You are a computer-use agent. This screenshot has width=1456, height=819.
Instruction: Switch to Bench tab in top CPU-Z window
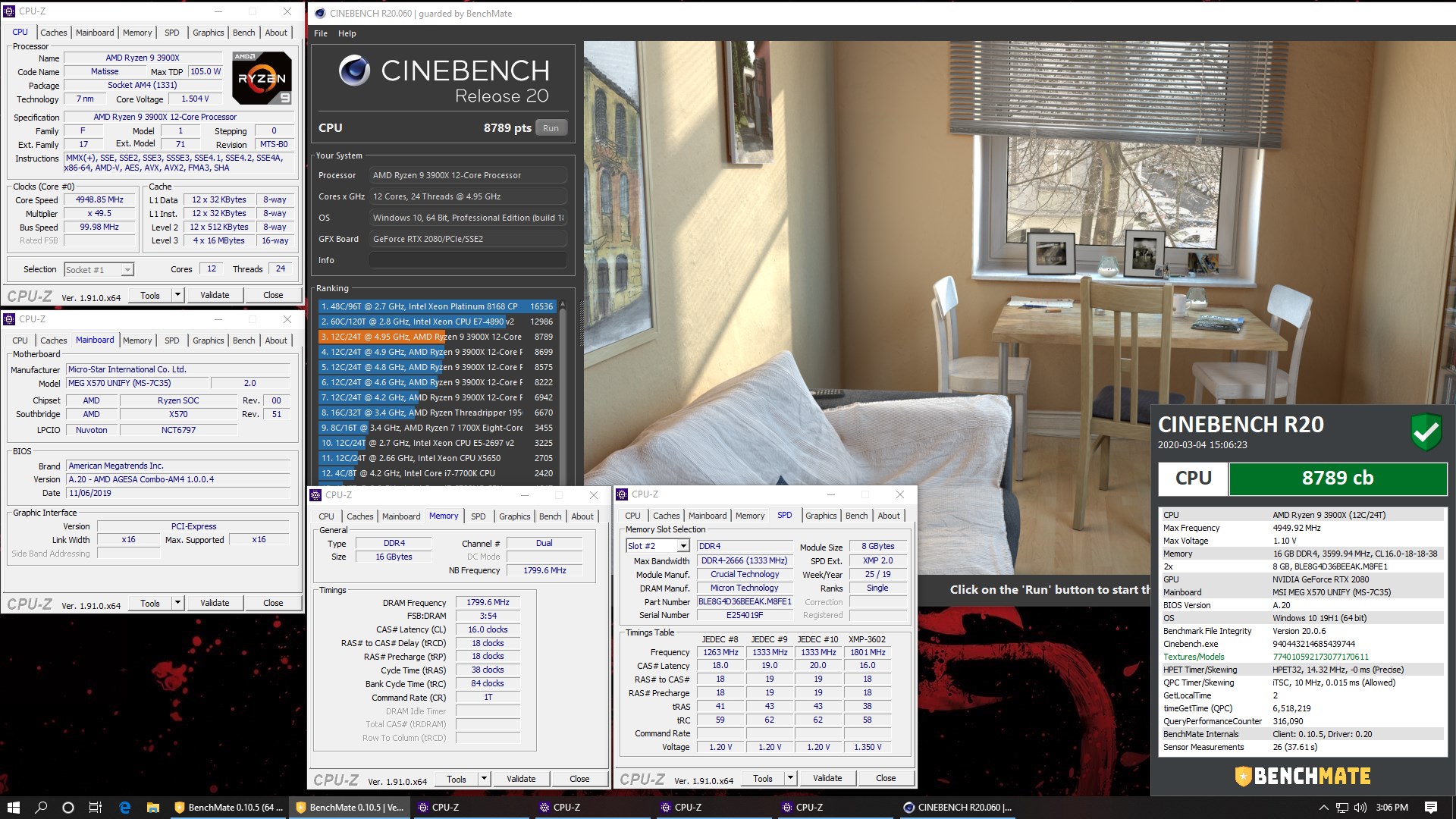(x=243, y=33)
